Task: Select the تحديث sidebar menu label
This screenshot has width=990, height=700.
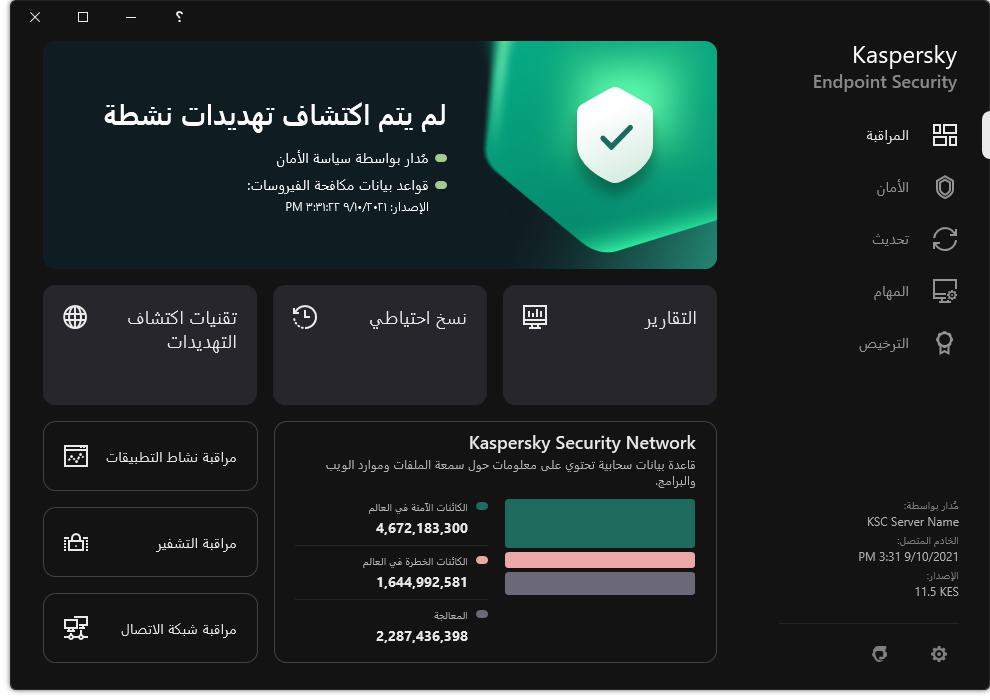Action: coord(891,239)
